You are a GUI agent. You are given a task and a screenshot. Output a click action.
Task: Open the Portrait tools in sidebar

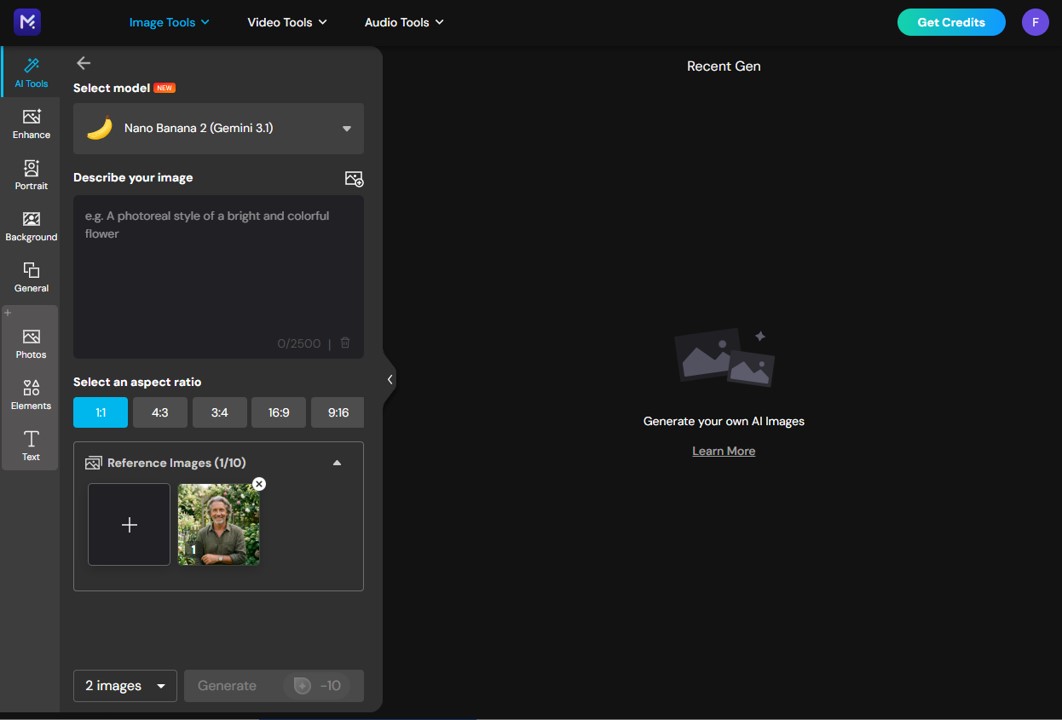[31, 175]
